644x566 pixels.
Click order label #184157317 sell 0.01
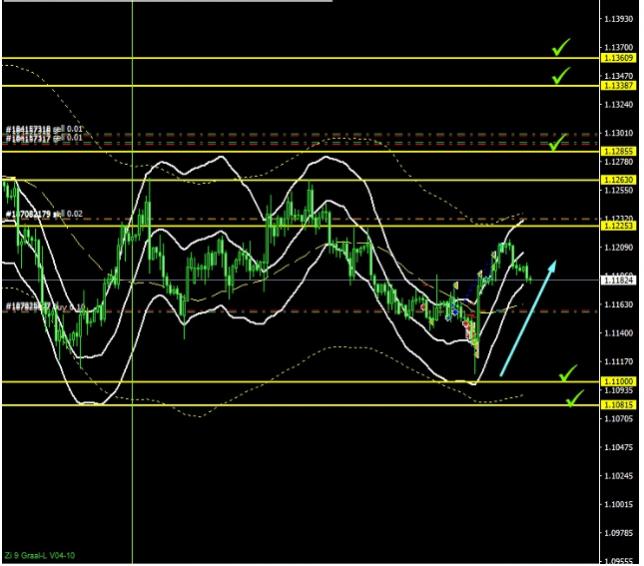click(x=44, y=138)
